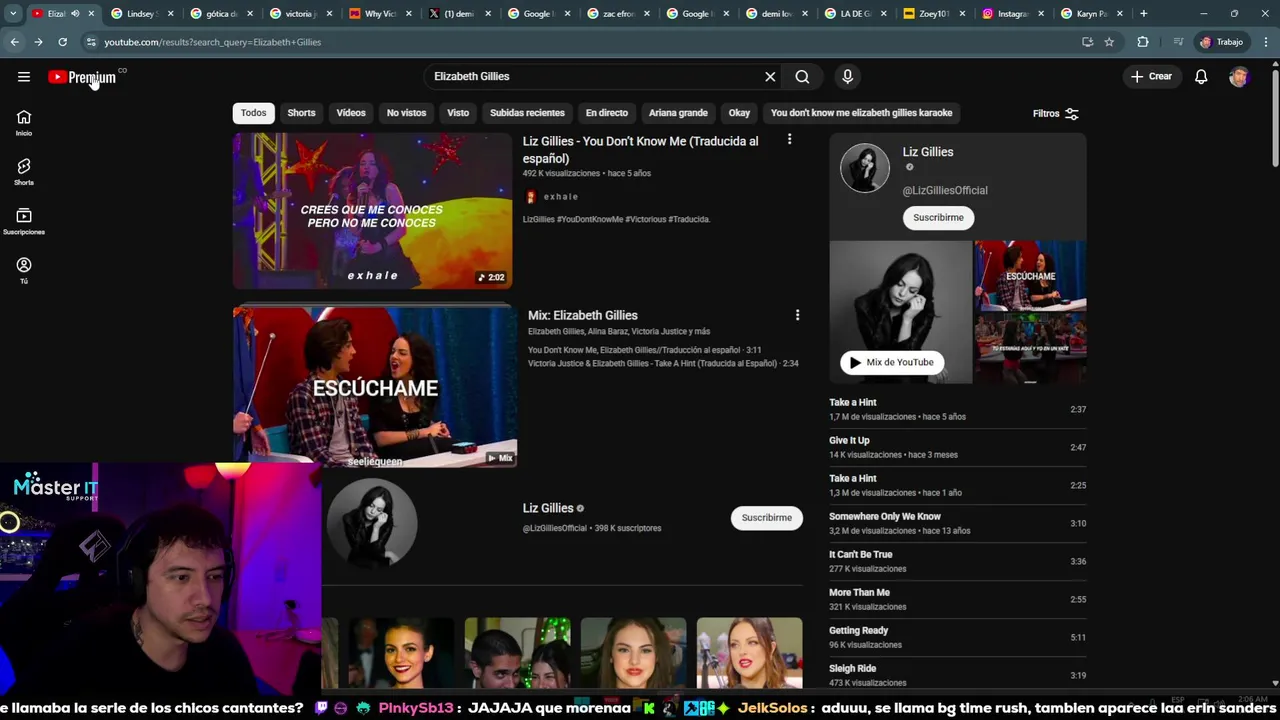Click the URL address bar
Image resolution: width=1280 pixels, height=720 pixels.
pyautogui.click(x=580, y=42)
